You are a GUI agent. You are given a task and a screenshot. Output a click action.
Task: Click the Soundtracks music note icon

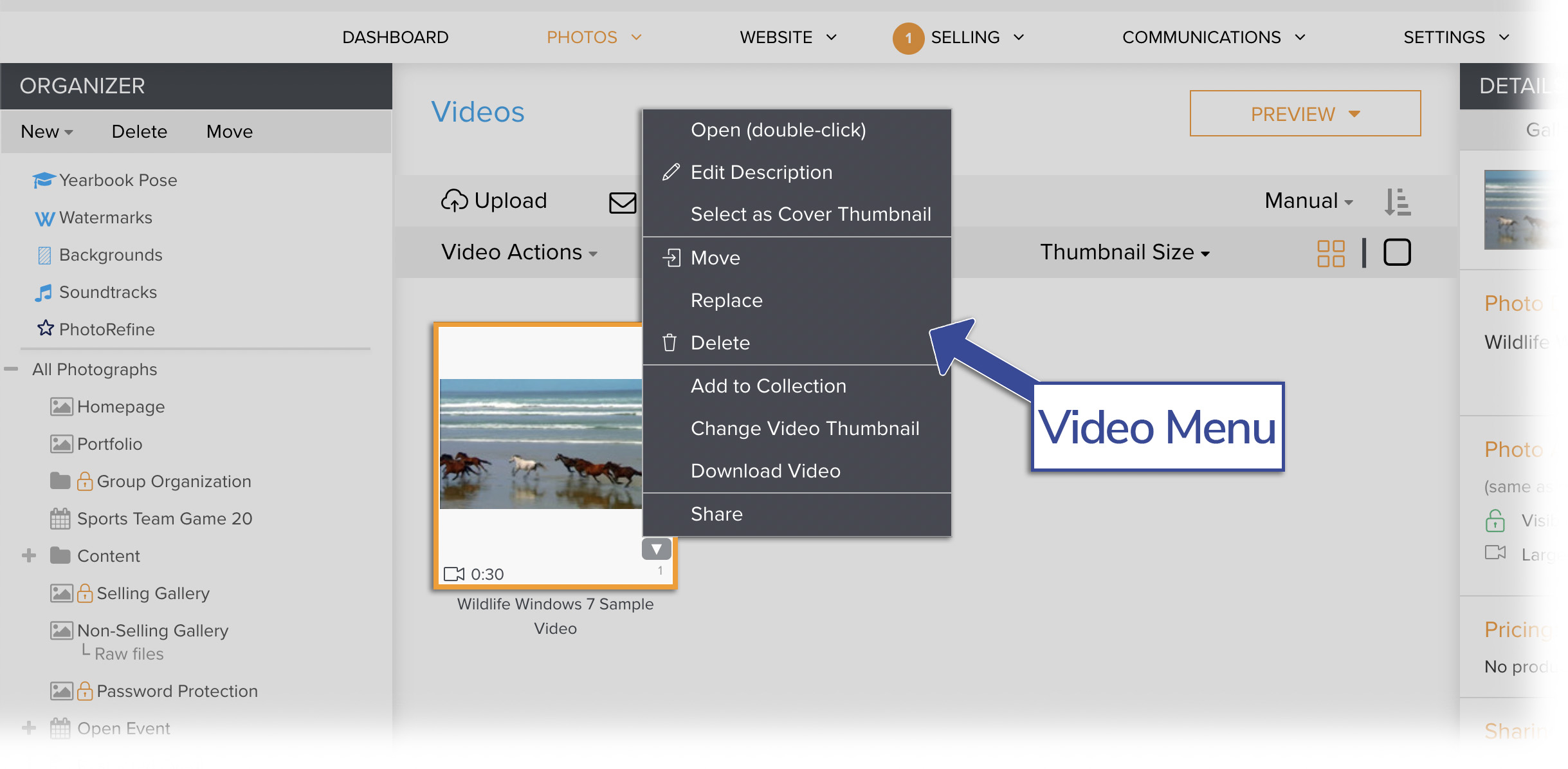point(44,293)
